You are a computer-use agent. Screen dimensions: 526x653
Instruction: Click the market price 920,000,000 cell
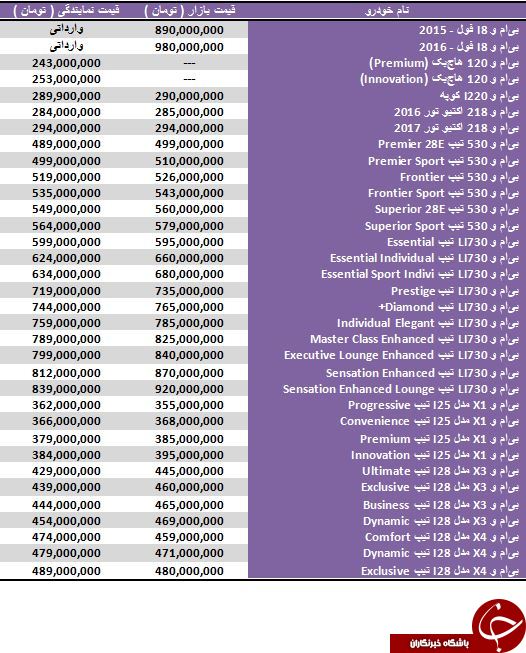(x=189, y=389)
